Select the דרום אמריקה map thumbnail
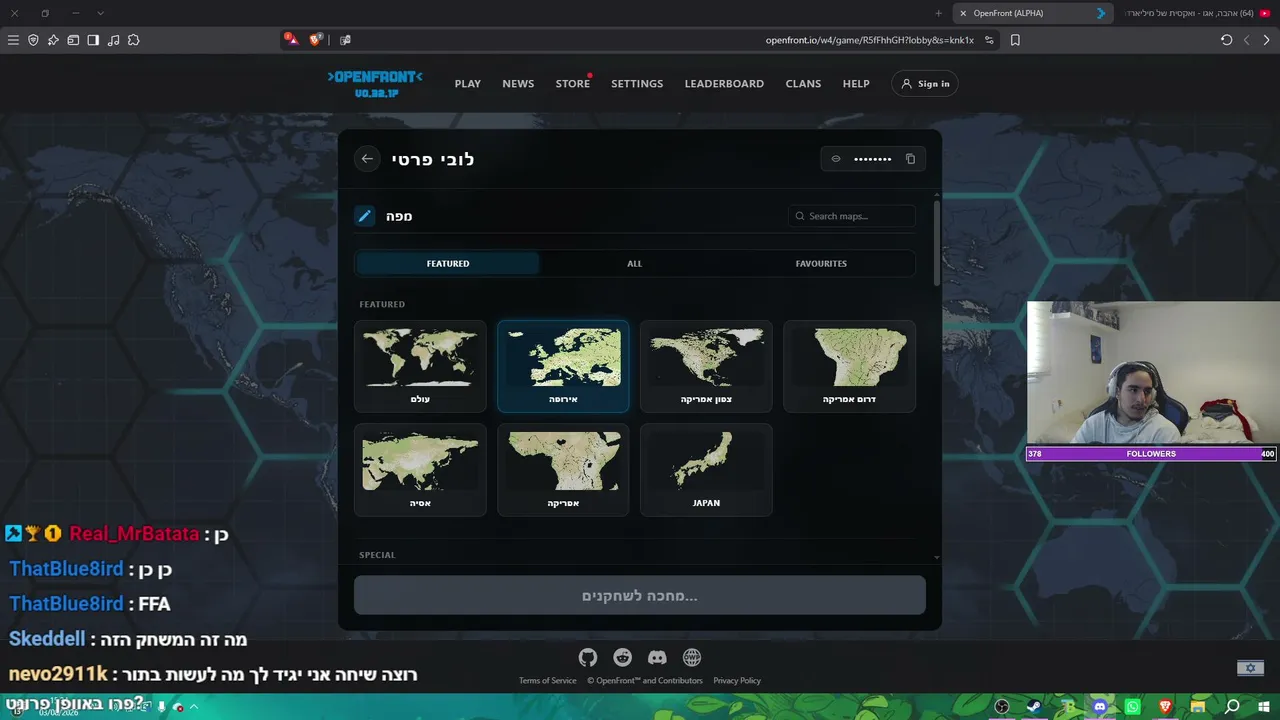Image resolution: width=1280 pixels, height=720 pixels. pos(849,366)
